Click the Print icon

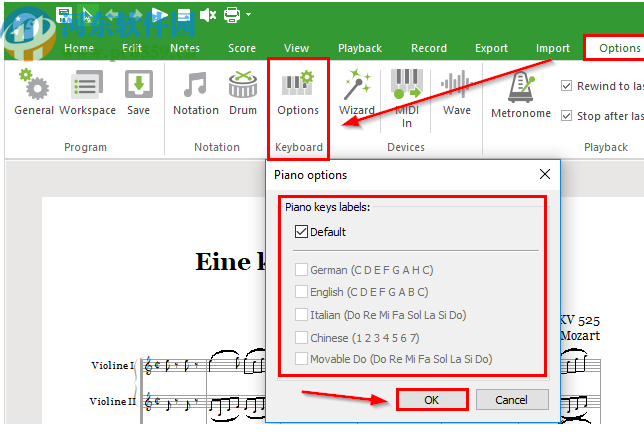(232, 15)
